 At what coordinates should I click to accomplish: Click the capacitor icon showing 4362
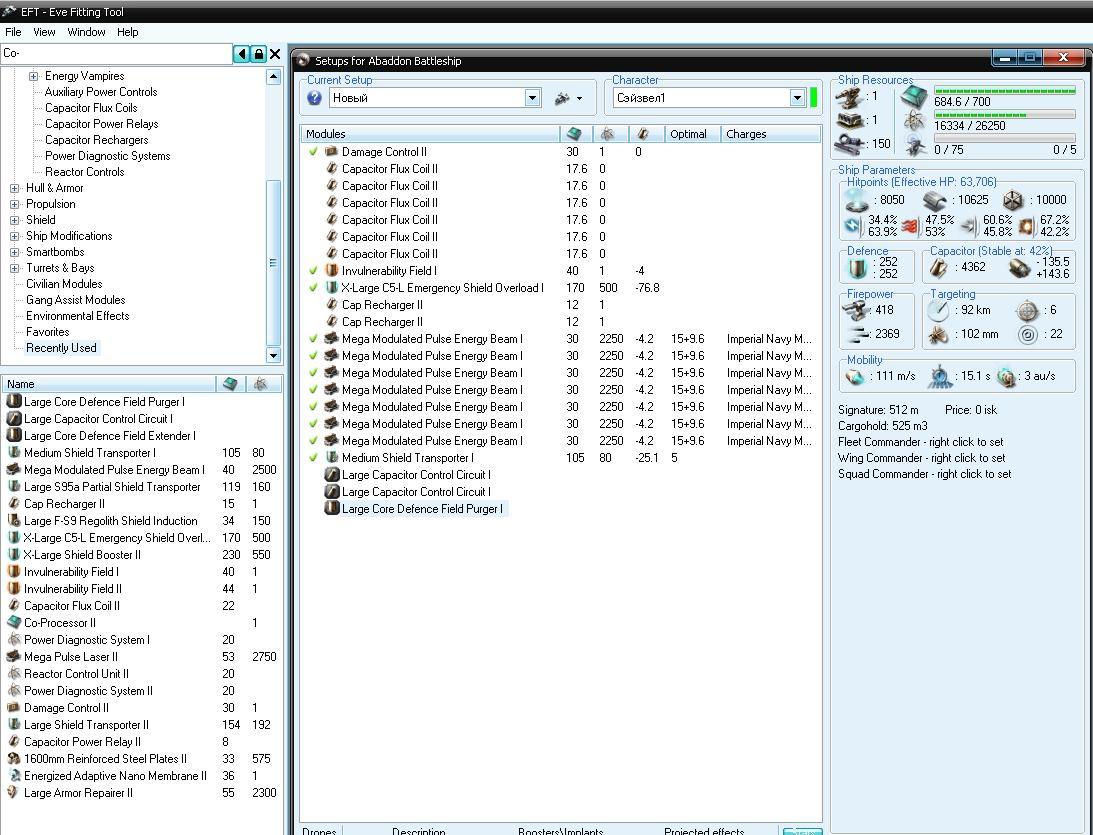pyautogui.click(x=940, y=268)
